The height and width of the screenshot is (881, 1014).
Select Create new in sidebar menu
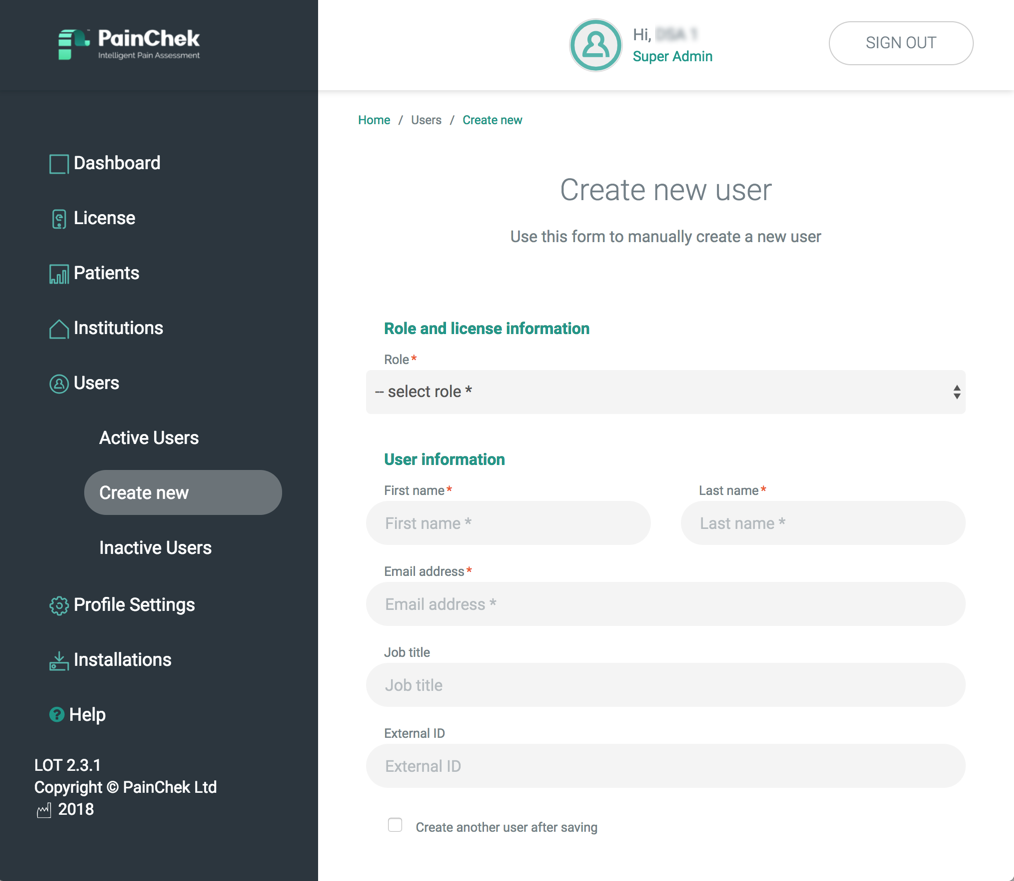[183, 493]
